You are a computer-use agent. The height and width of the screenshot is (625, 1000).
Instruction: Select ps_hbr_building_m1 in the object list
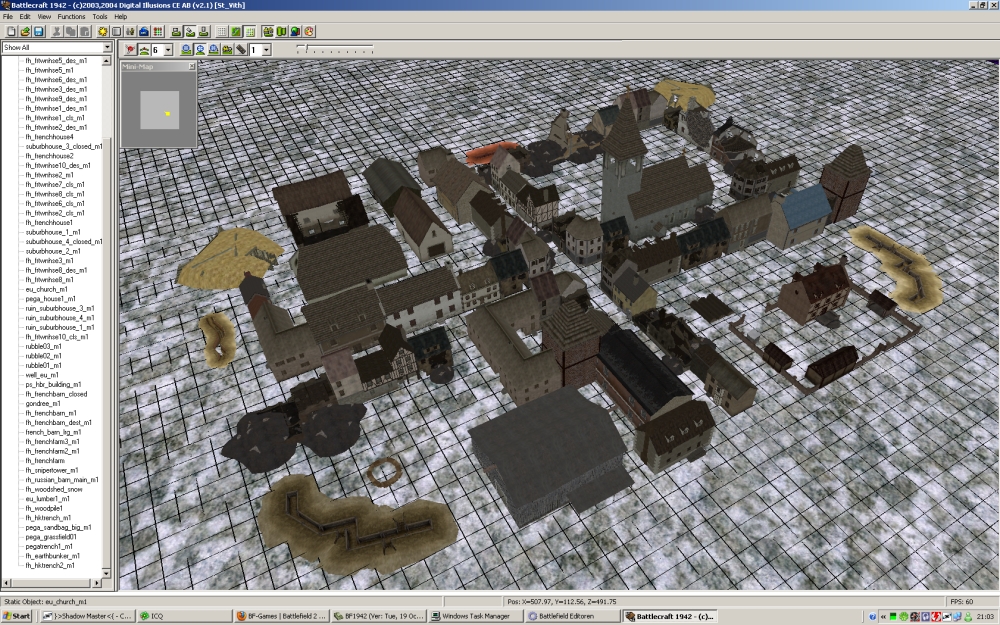tap(53, 385)
